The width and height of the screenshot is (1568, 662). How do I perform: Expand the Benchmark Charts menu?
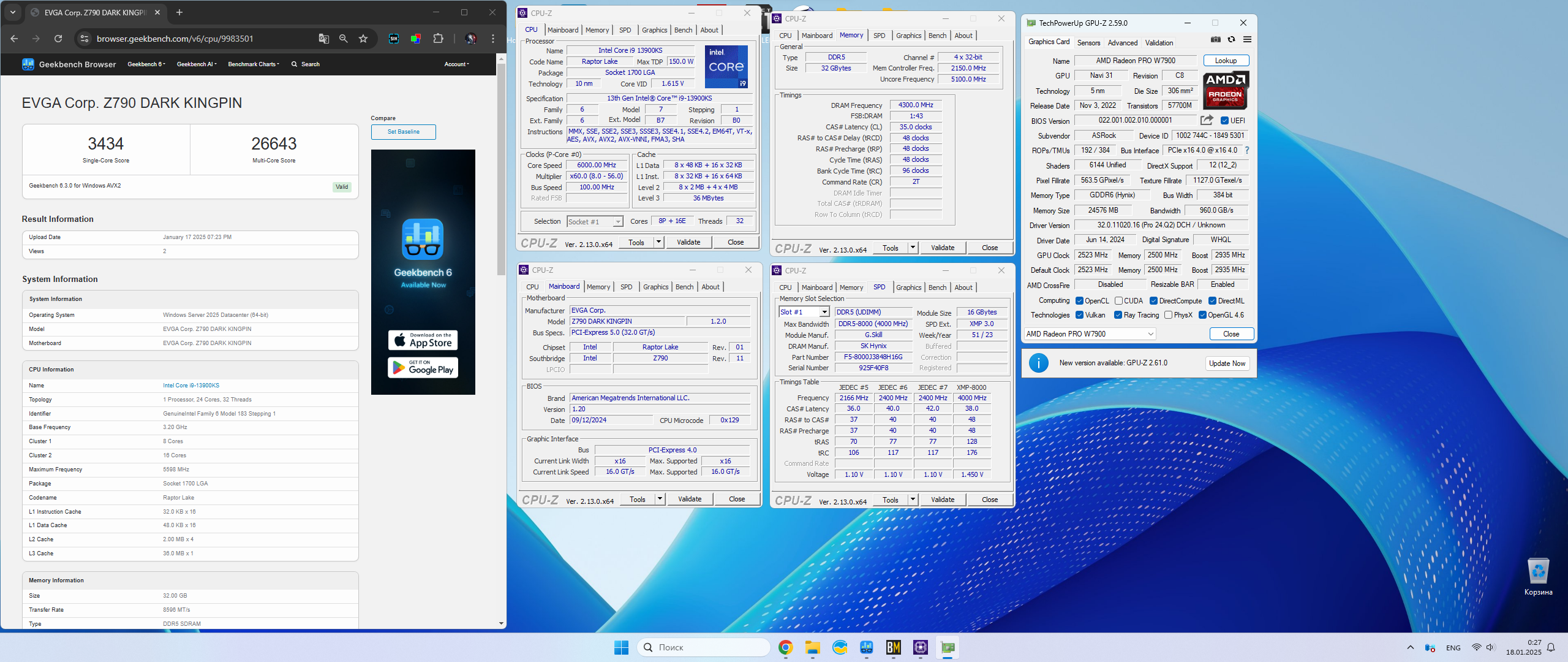coord(254,64)
